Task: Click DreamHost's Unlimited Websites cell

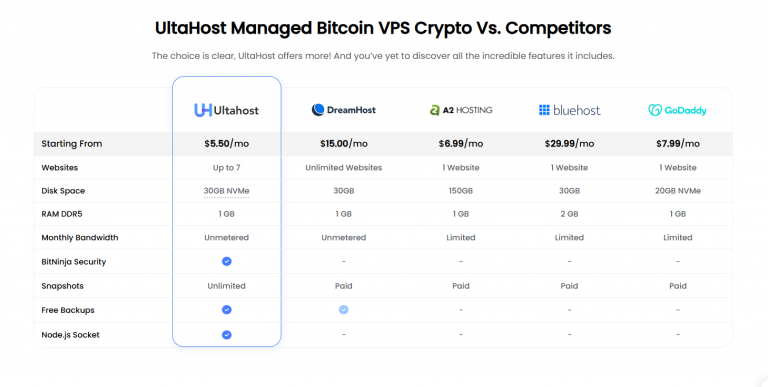Action: tap(343, 168)
